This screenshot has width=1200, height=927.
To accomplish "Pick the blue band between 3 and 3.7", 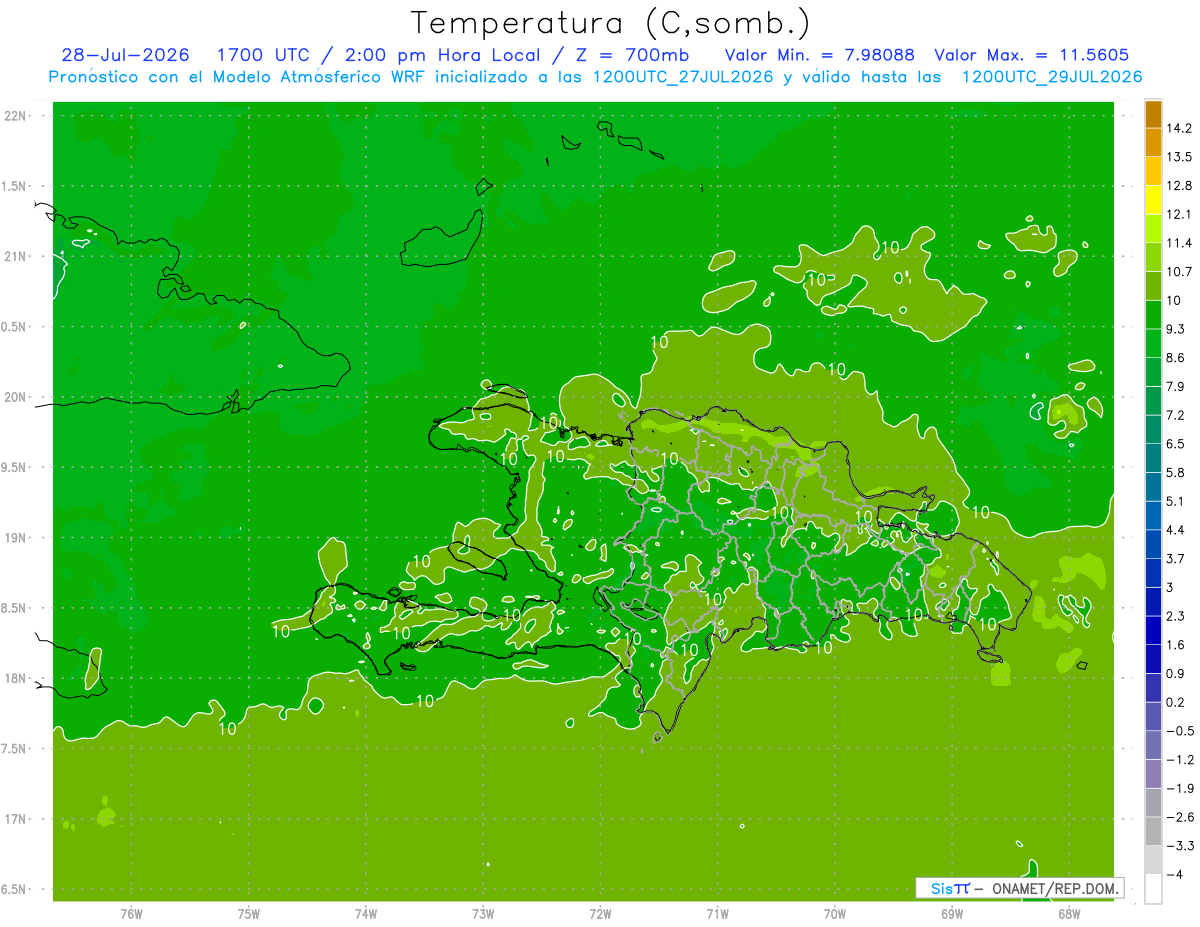I will [1153, 573].
